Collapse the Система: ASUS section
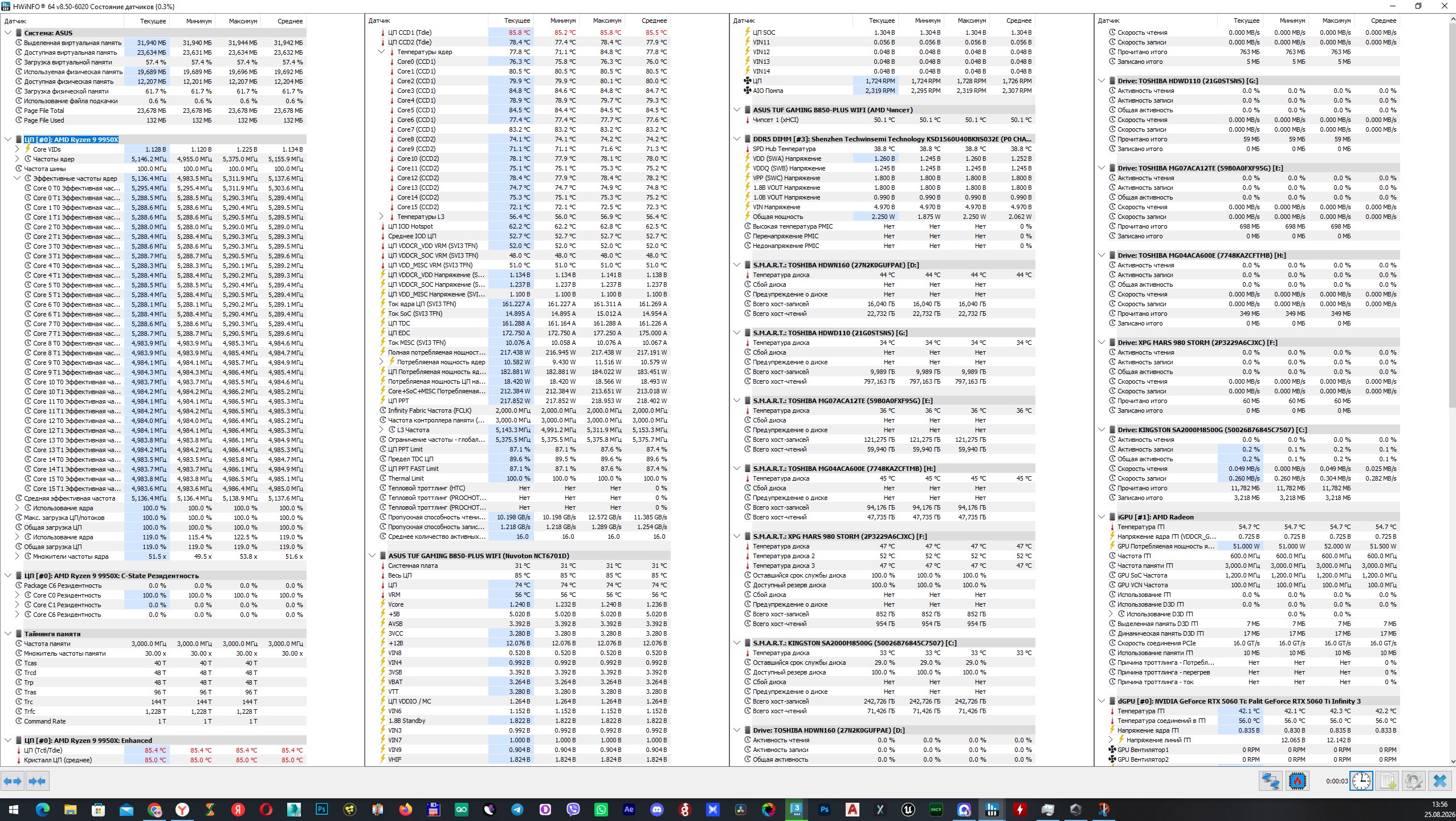Viewport: 1456px width, 821px height. click(8, 33)
